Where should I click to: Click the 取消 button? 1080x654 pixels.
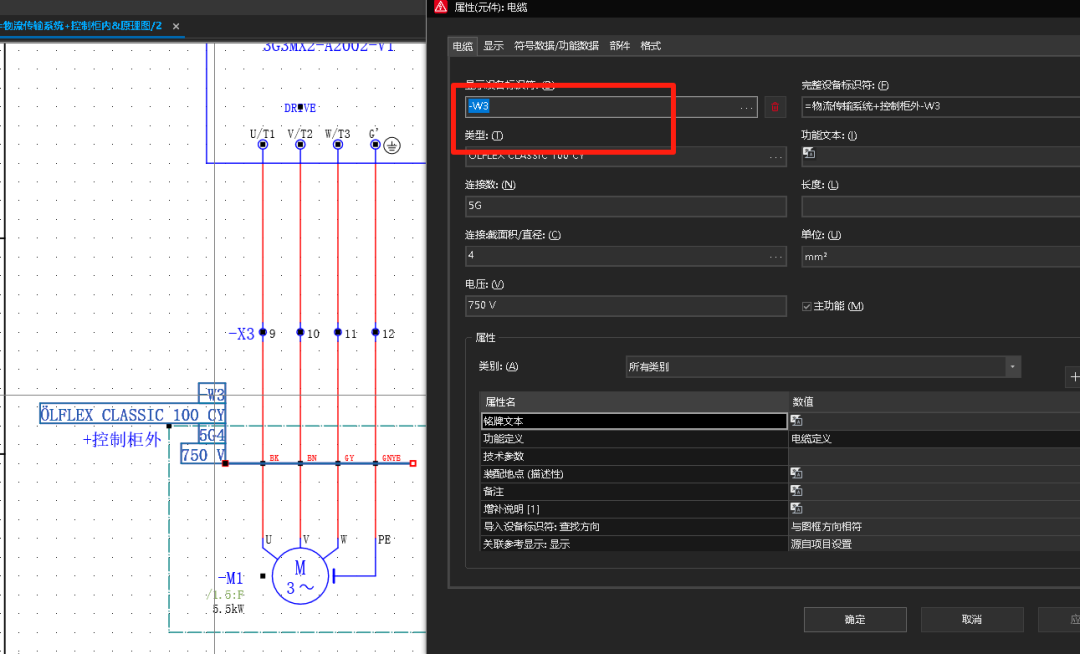[971, 619]
